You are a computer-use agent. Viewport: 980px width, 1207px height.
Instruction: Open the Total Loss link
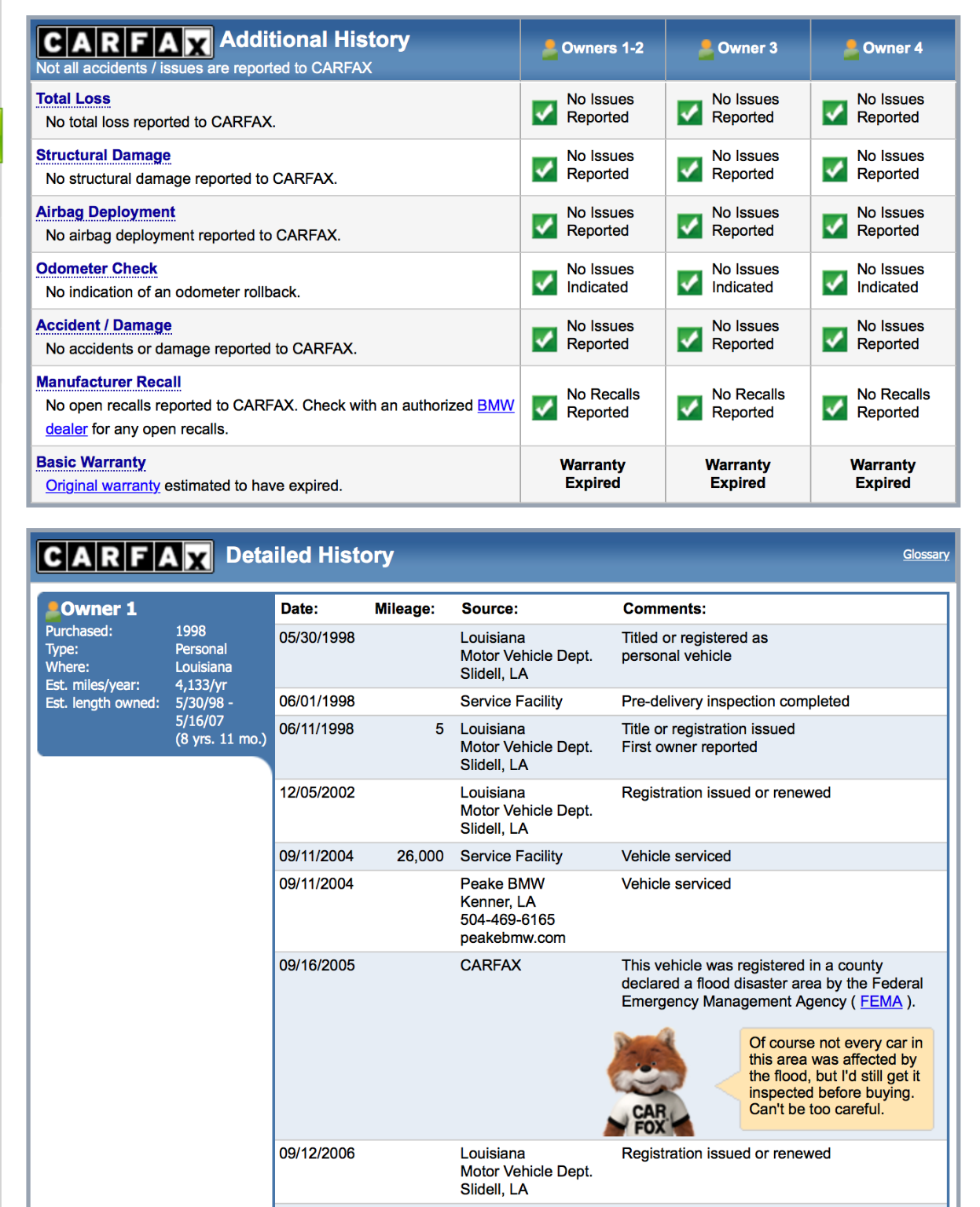click(x=73, y=99)
